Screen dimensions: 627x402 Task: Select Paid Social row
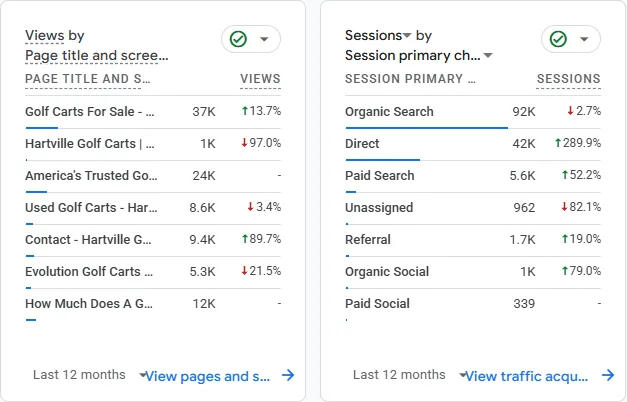473,304
